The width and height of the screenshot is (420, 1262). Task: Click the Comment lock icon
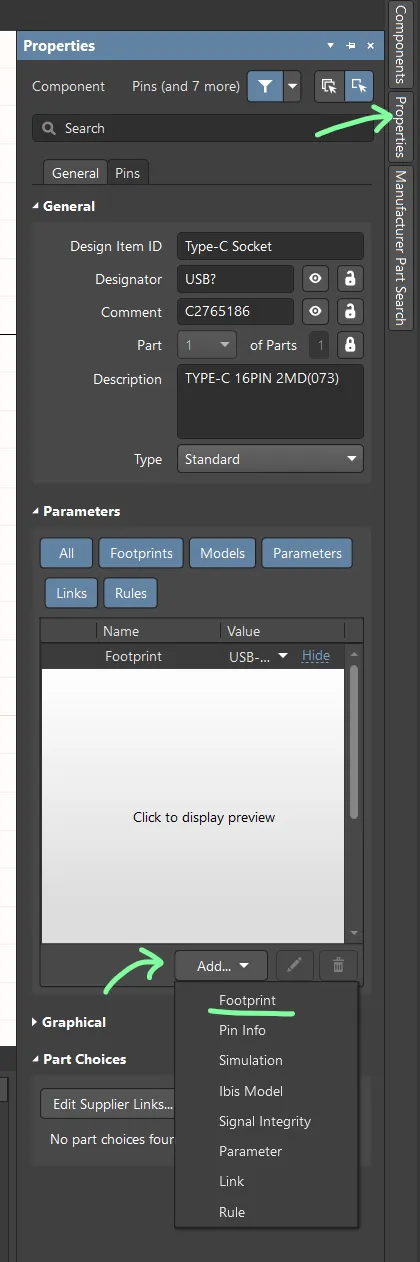(x=350, y=312)
